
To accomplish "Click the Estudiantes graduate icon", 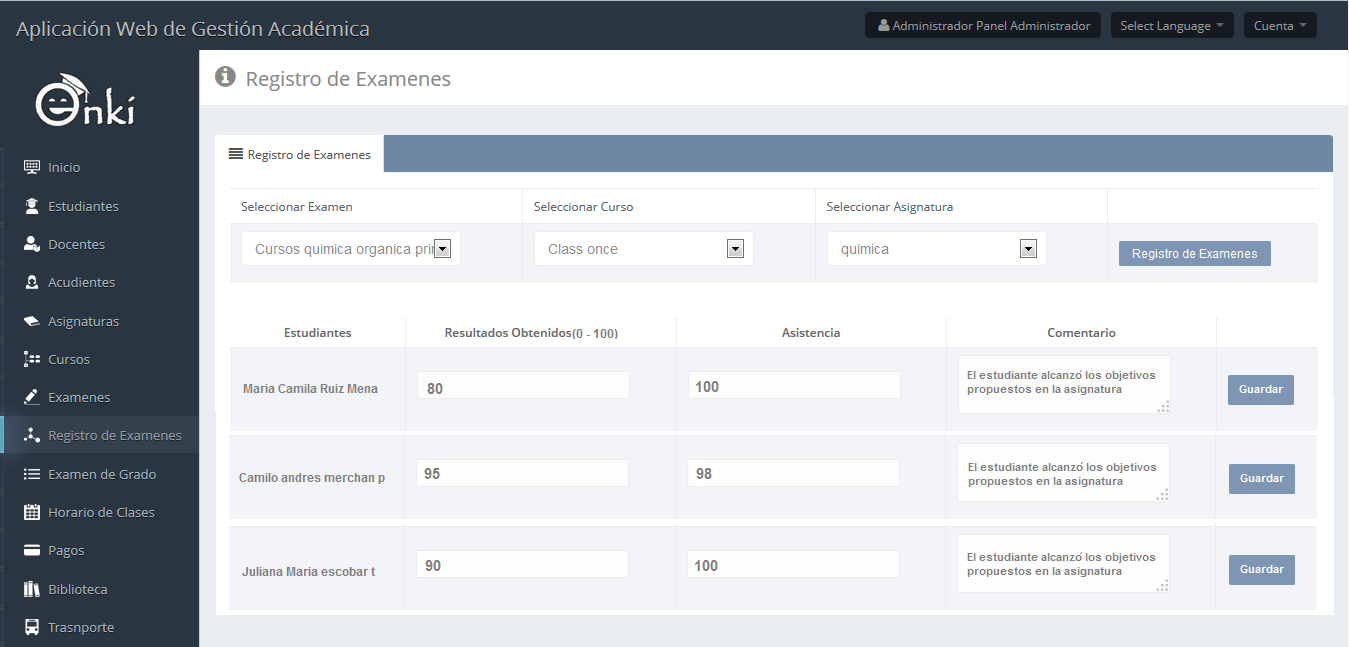I will 32,206.
